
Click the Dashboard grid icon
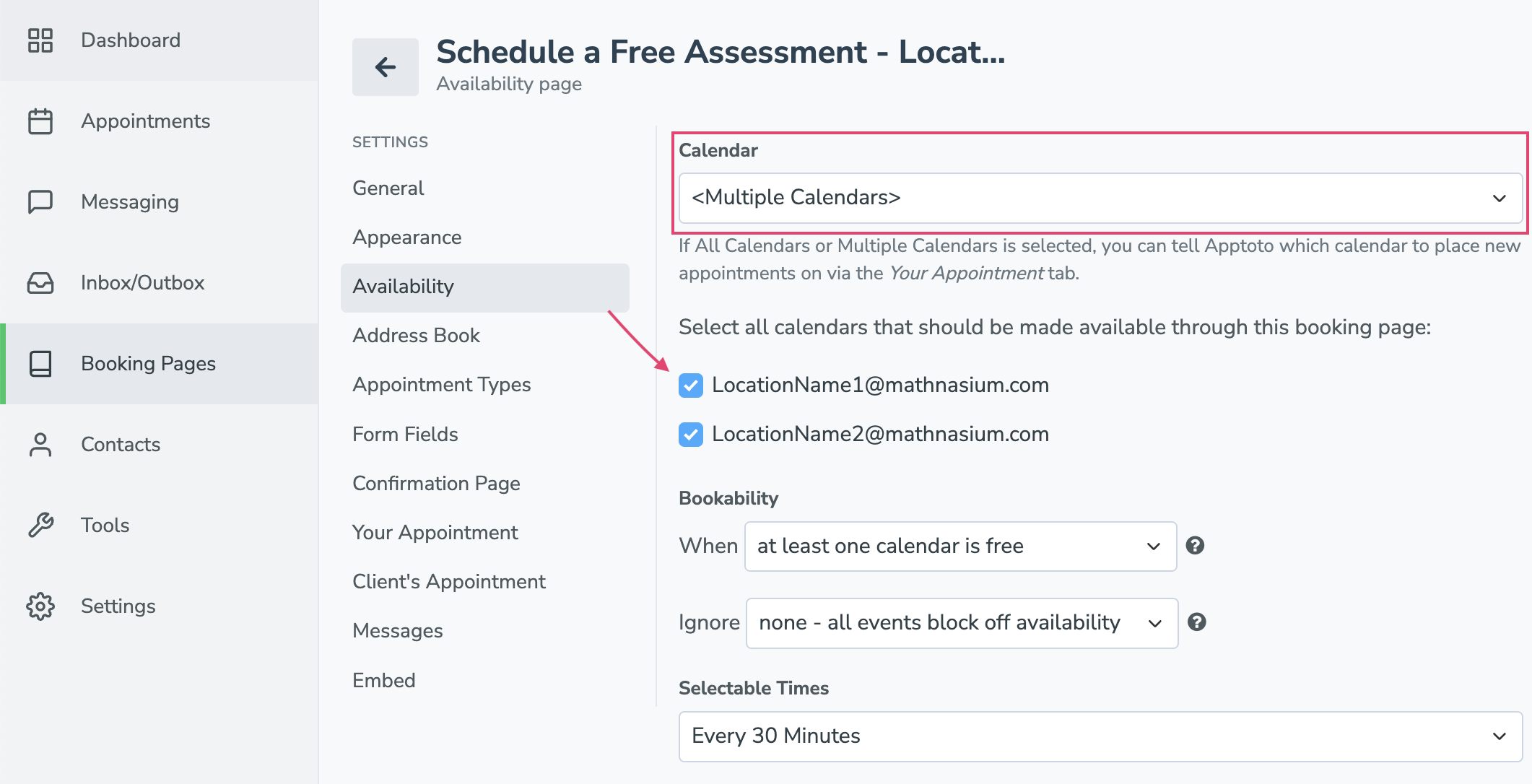(x=40, y=40)
